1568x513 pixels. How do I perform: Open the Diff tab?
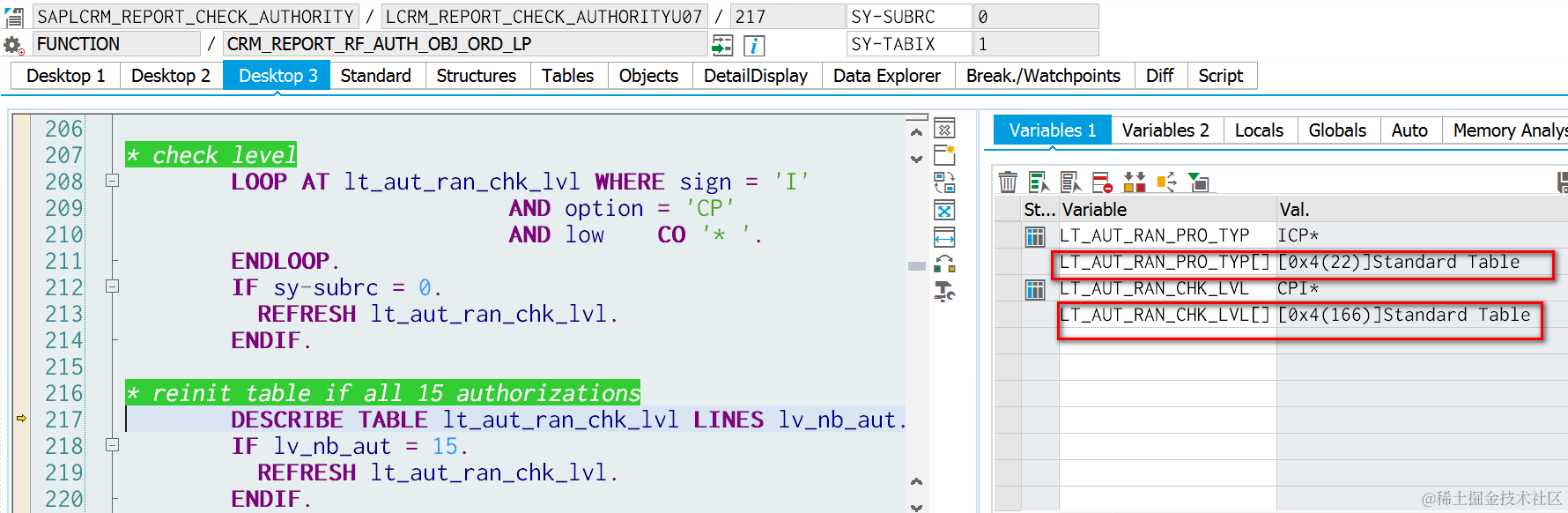point(1160,76)
